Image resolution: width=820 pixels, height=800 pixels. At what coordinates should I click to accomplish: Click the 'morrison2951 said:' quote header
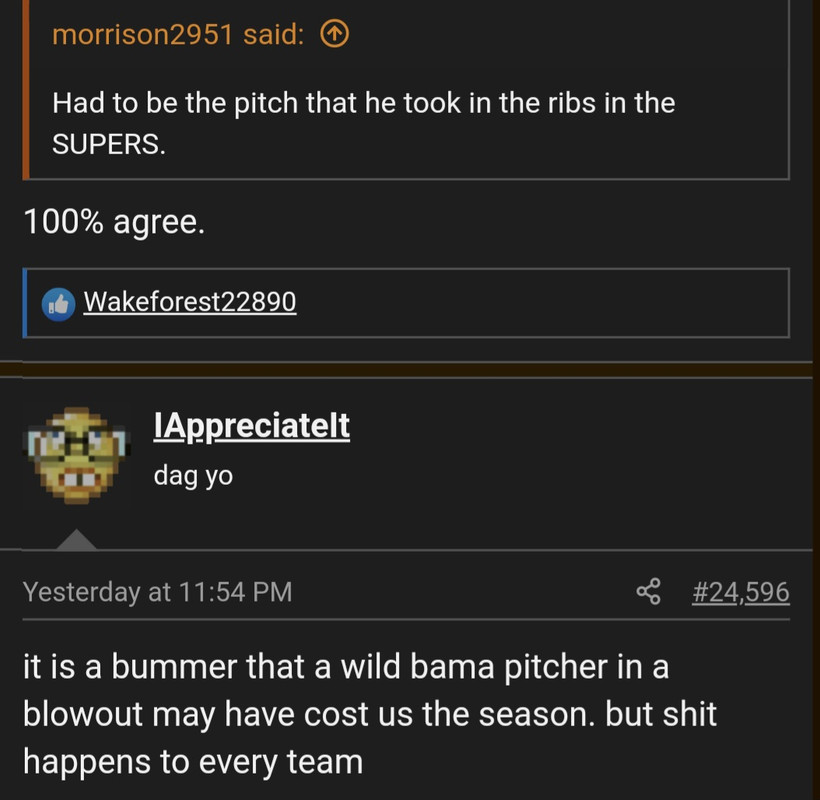point(178,35)
